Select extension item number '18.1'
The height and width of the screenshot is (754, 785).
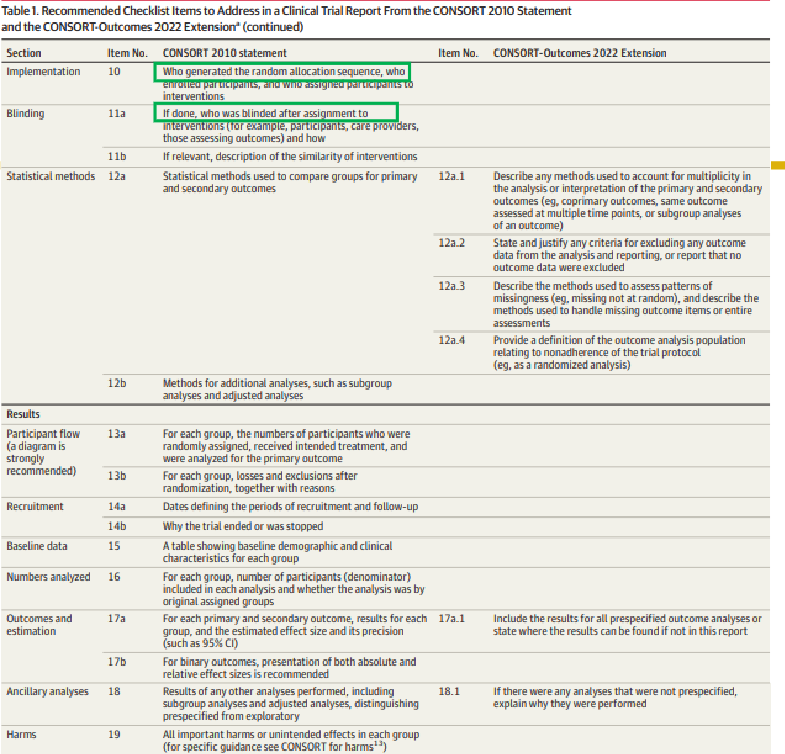point(449,692)
